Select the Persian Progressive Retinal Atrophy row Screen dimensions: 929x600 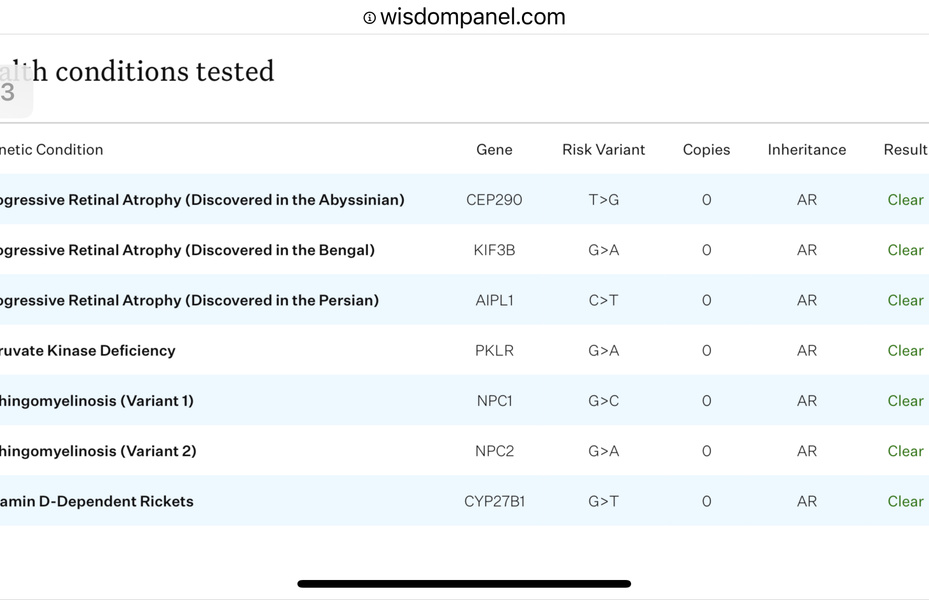(x=190, y=300)
